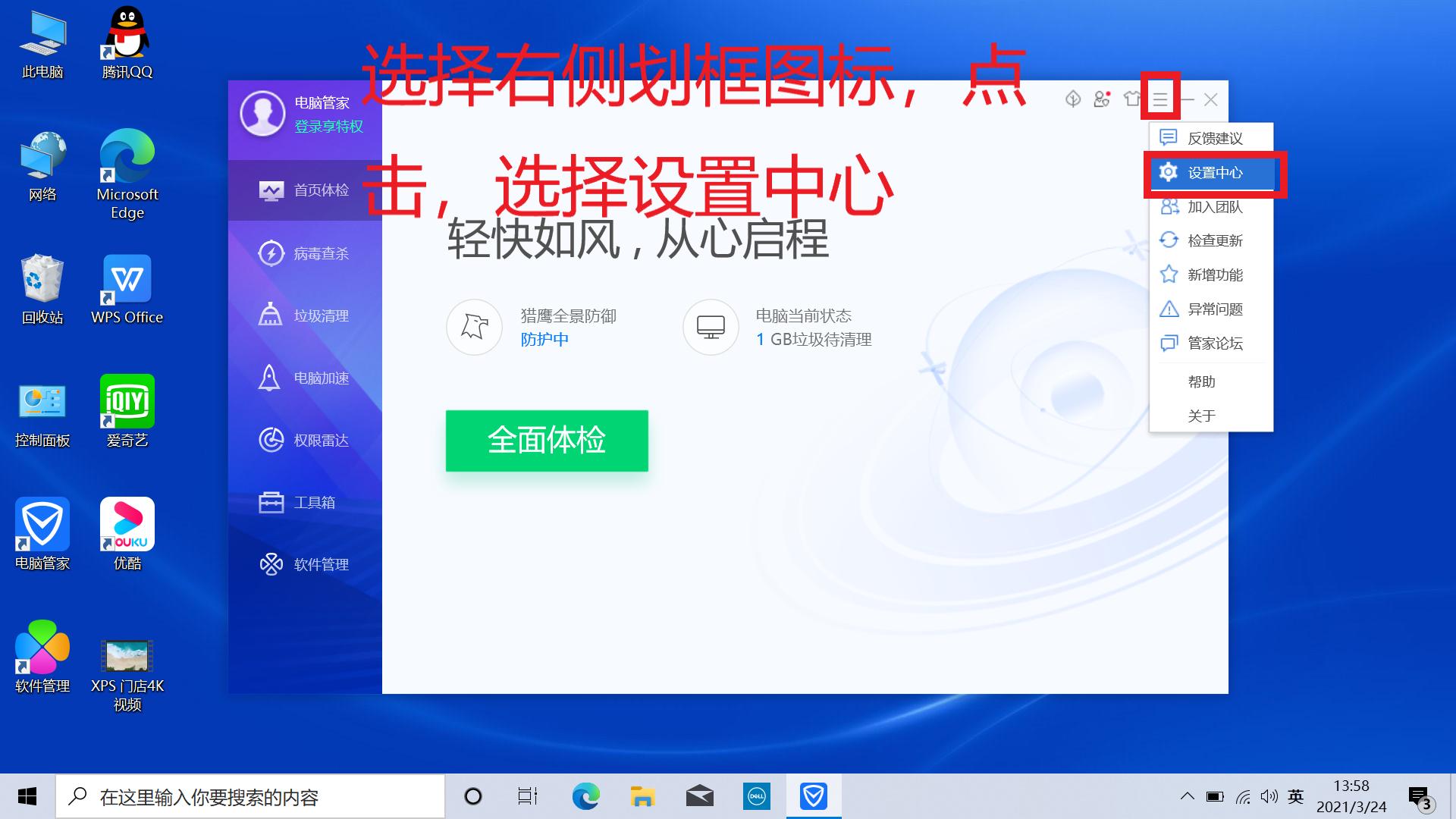Screen dimensions: 1456x819
Task: Click the T-shirt skin icon in titlebar
Action: pyautogui.click(x=1131, y=99)
